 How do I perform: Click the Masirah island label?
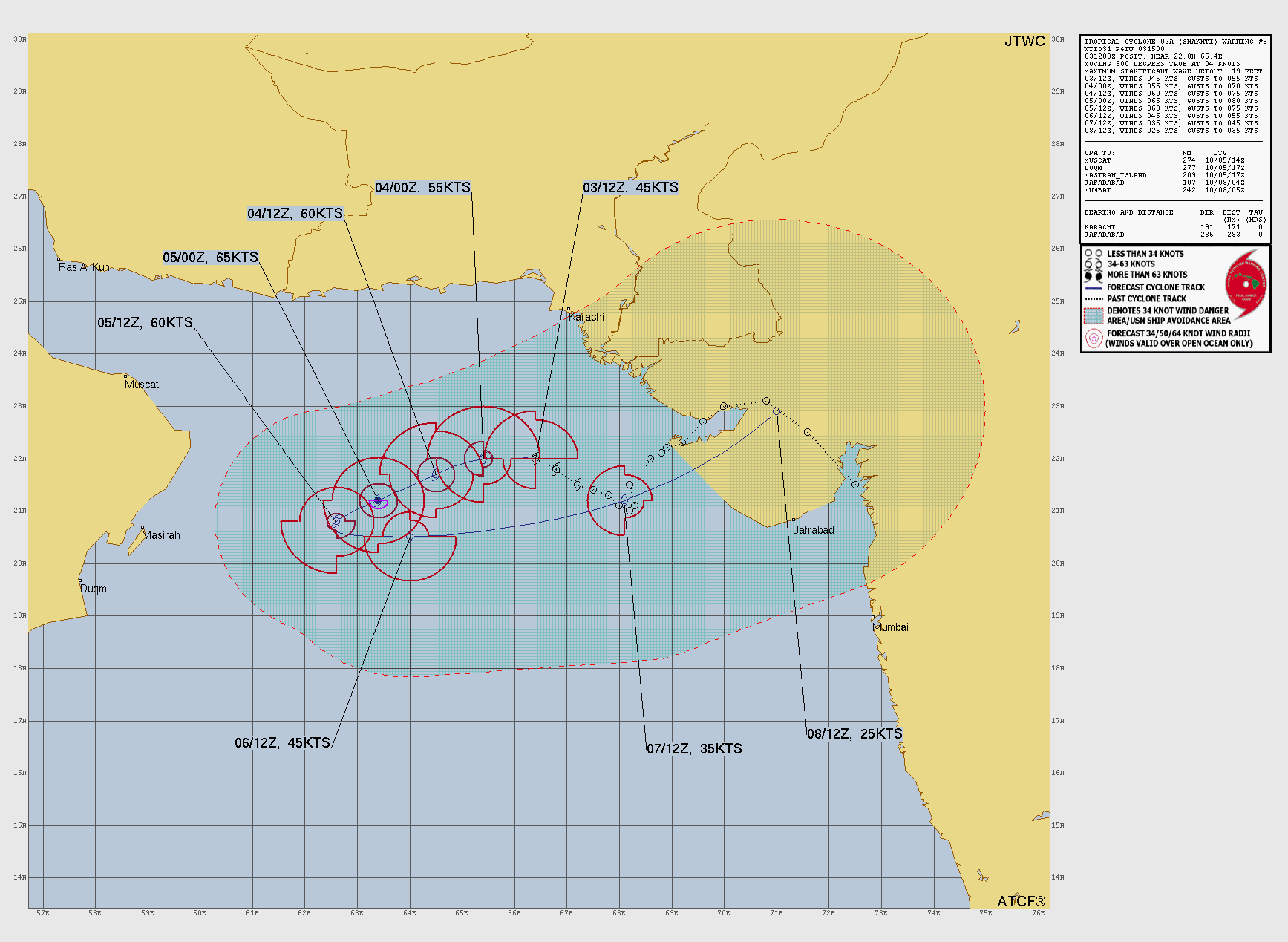click(x=160, y=535)
